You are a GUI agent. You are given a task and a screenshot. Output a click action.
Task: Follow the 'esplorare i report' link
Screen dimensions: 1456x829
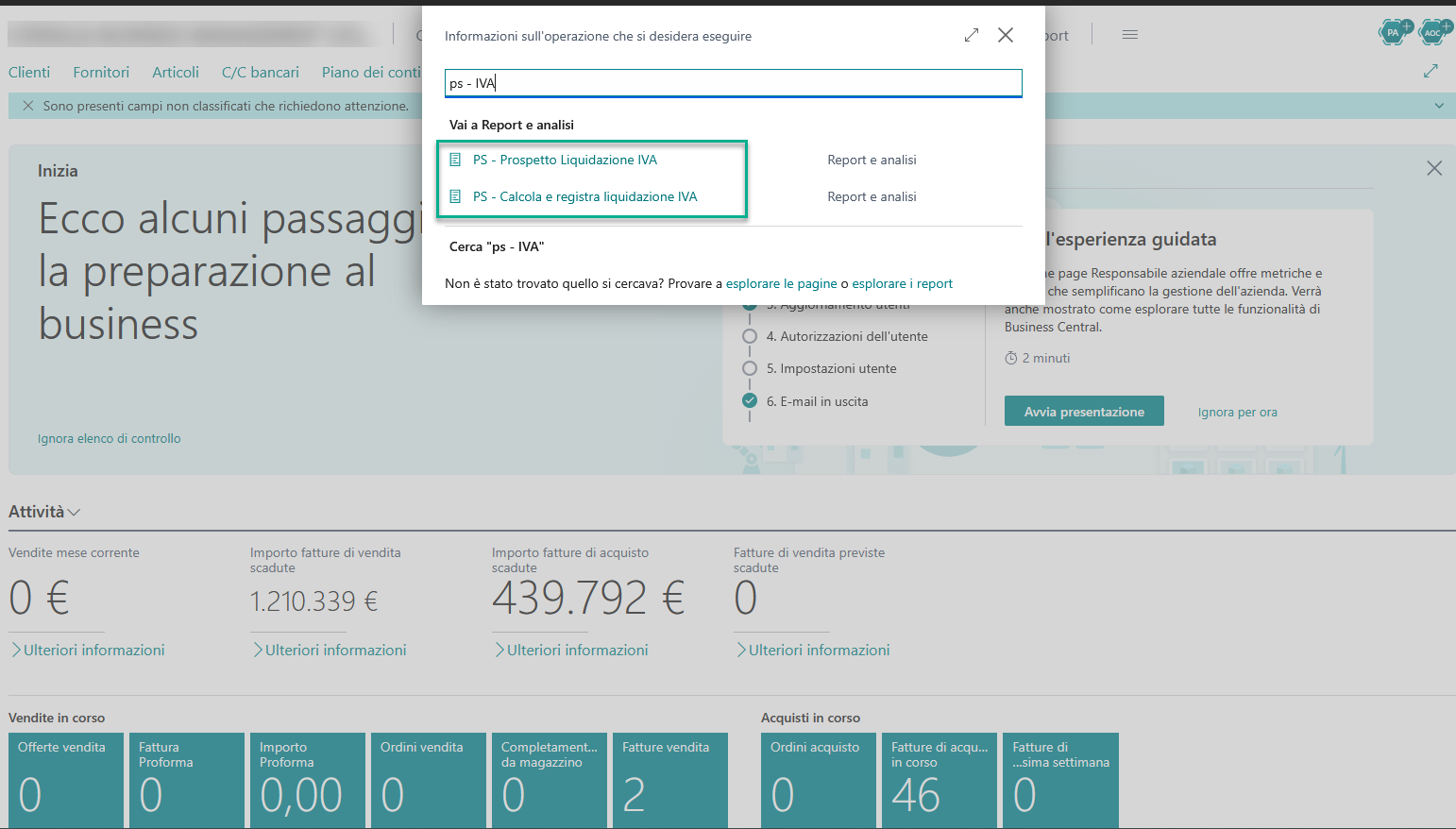coord(902,283)
